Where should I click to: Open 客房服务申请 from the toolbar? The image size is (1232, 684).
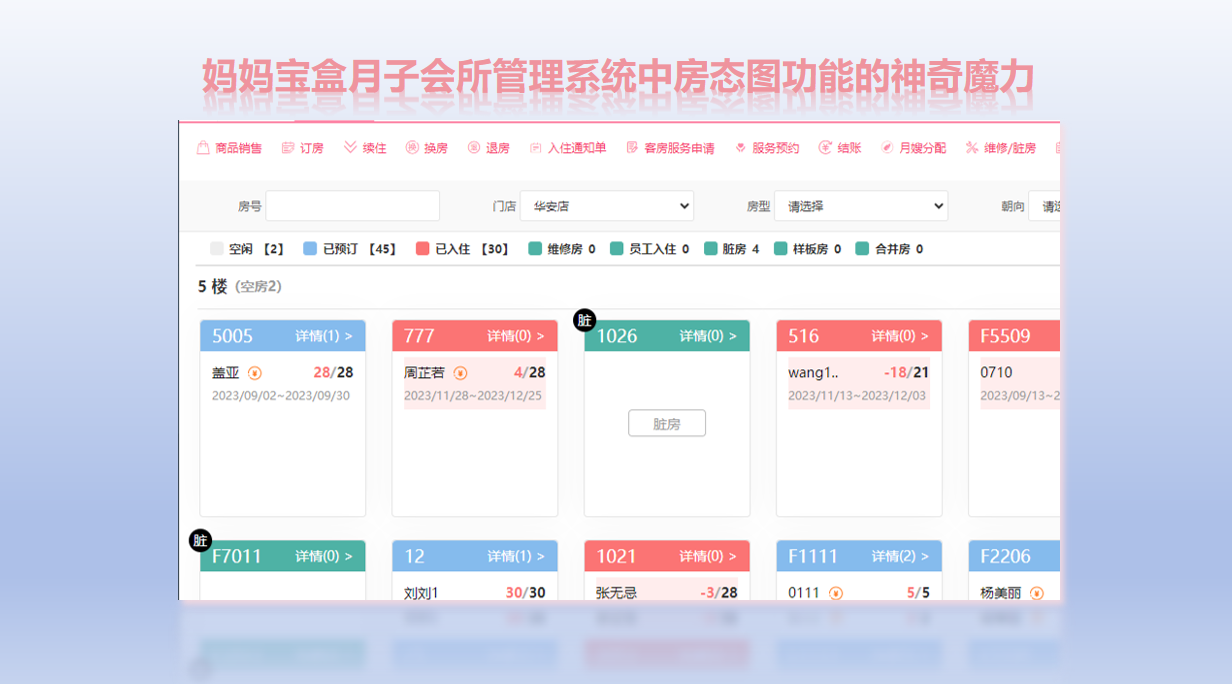coord(670,148)
